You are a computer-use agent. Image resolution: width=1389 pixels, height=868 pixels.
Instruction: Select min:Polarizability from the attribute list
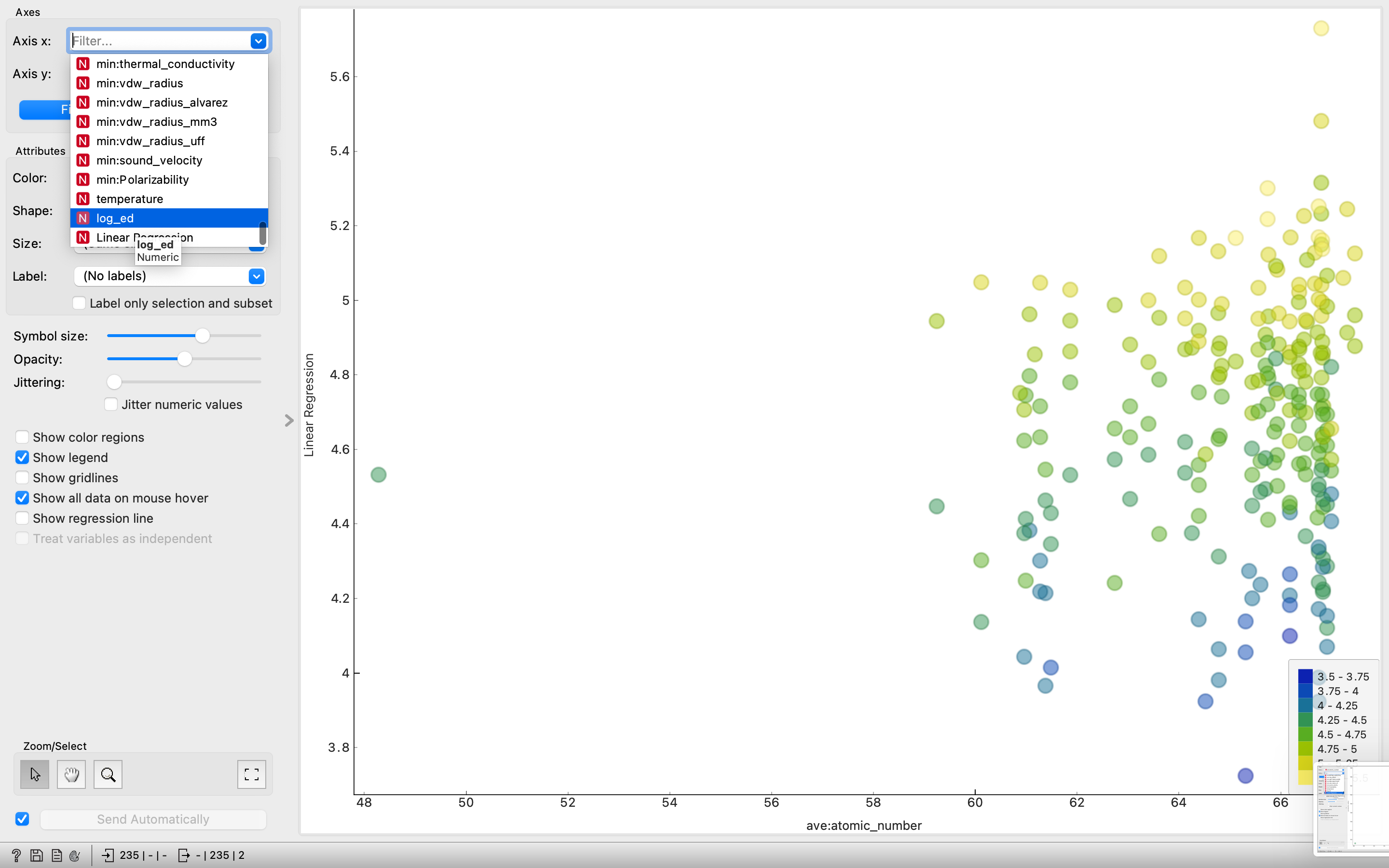click(142, 179)
